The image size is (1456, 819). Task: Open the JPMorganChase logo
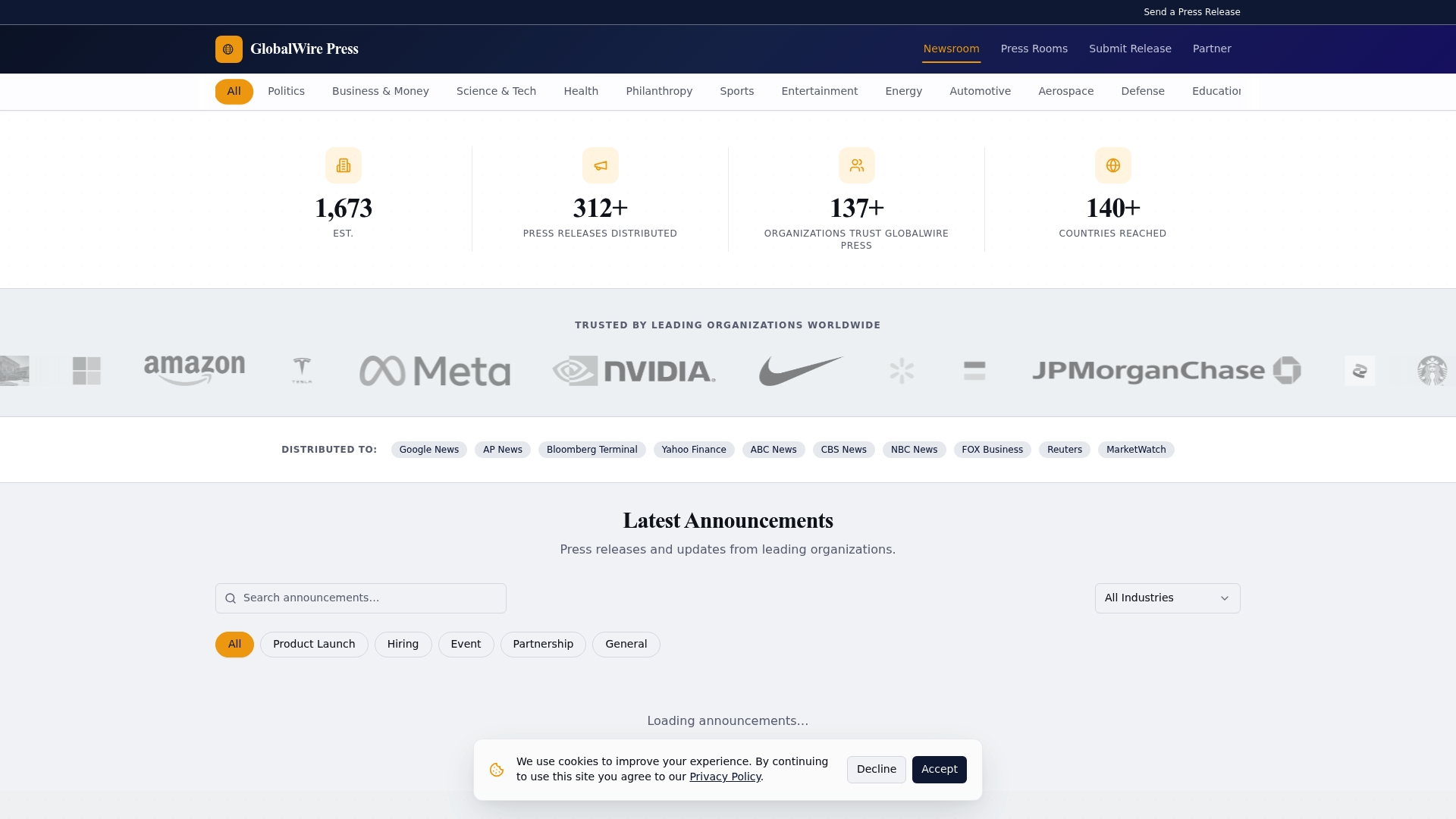click(x=1166, y=371)
